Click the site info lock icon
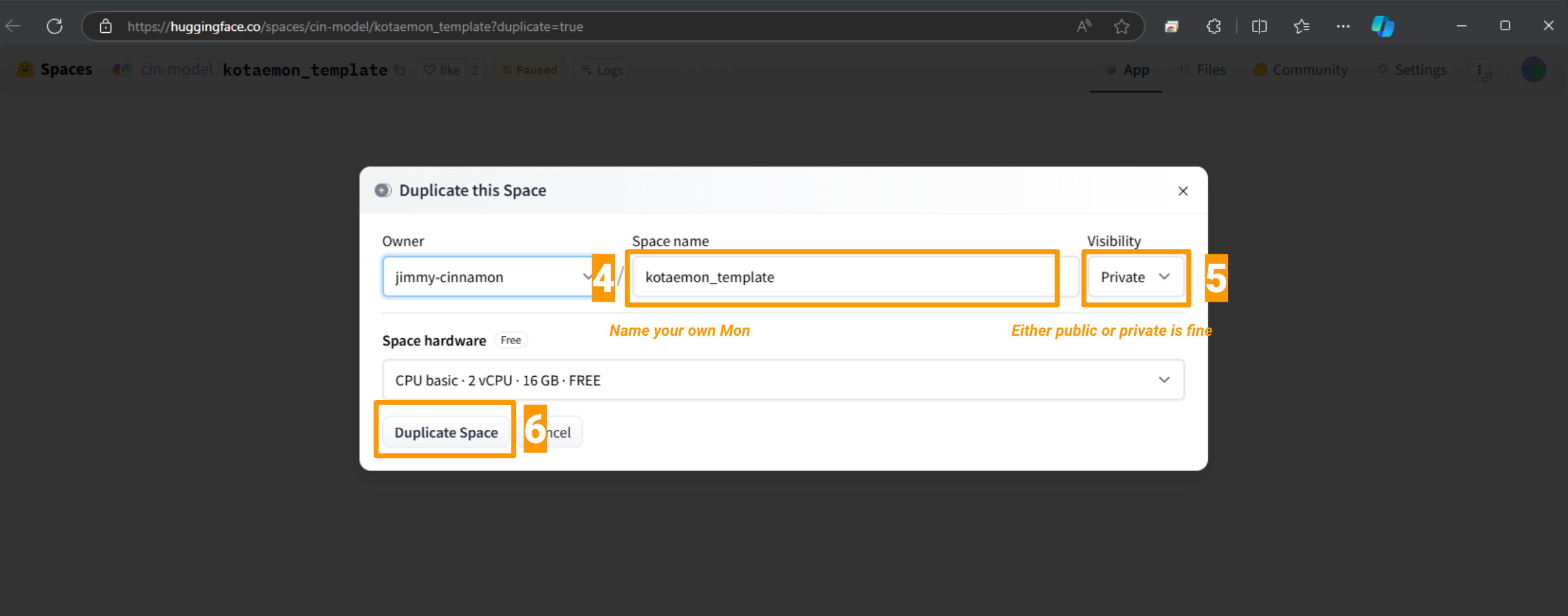The width and height of the screenshot is (1568, 616). pyautogui.click(x=106, y=27)
